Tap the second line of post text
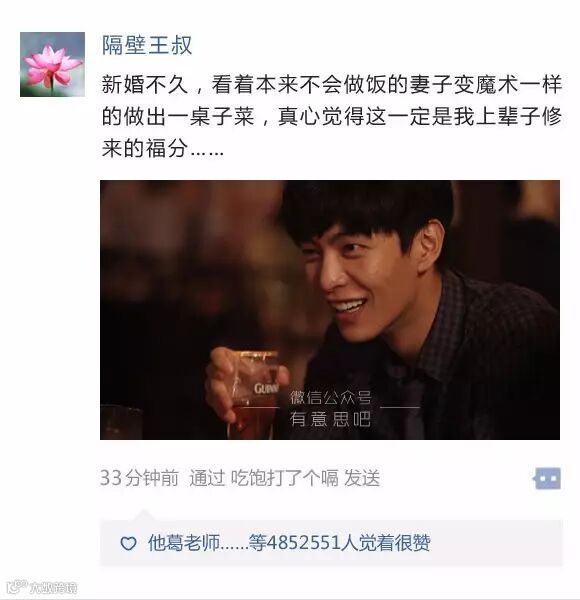This screenshot has width=580, height=600. (x=331, y=116)
